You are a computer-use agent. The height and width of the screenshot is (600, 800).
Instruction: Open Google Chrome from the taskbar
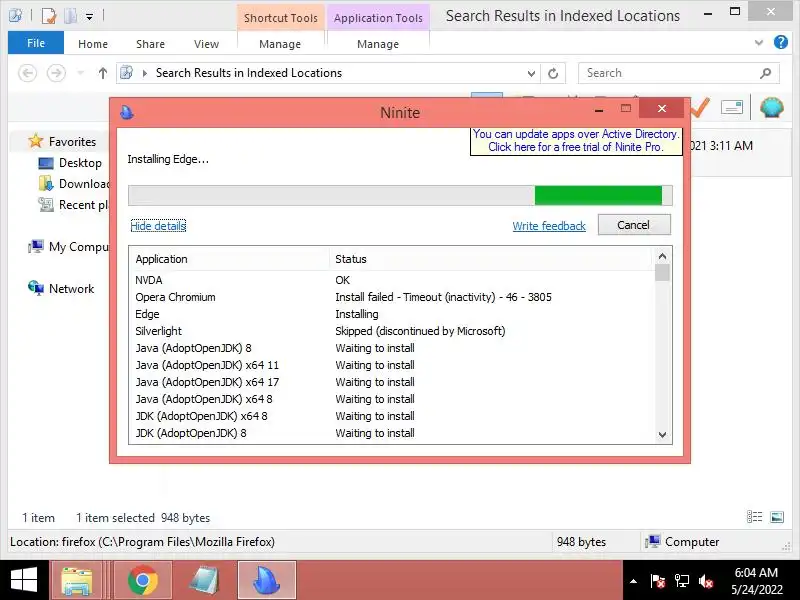143,580
